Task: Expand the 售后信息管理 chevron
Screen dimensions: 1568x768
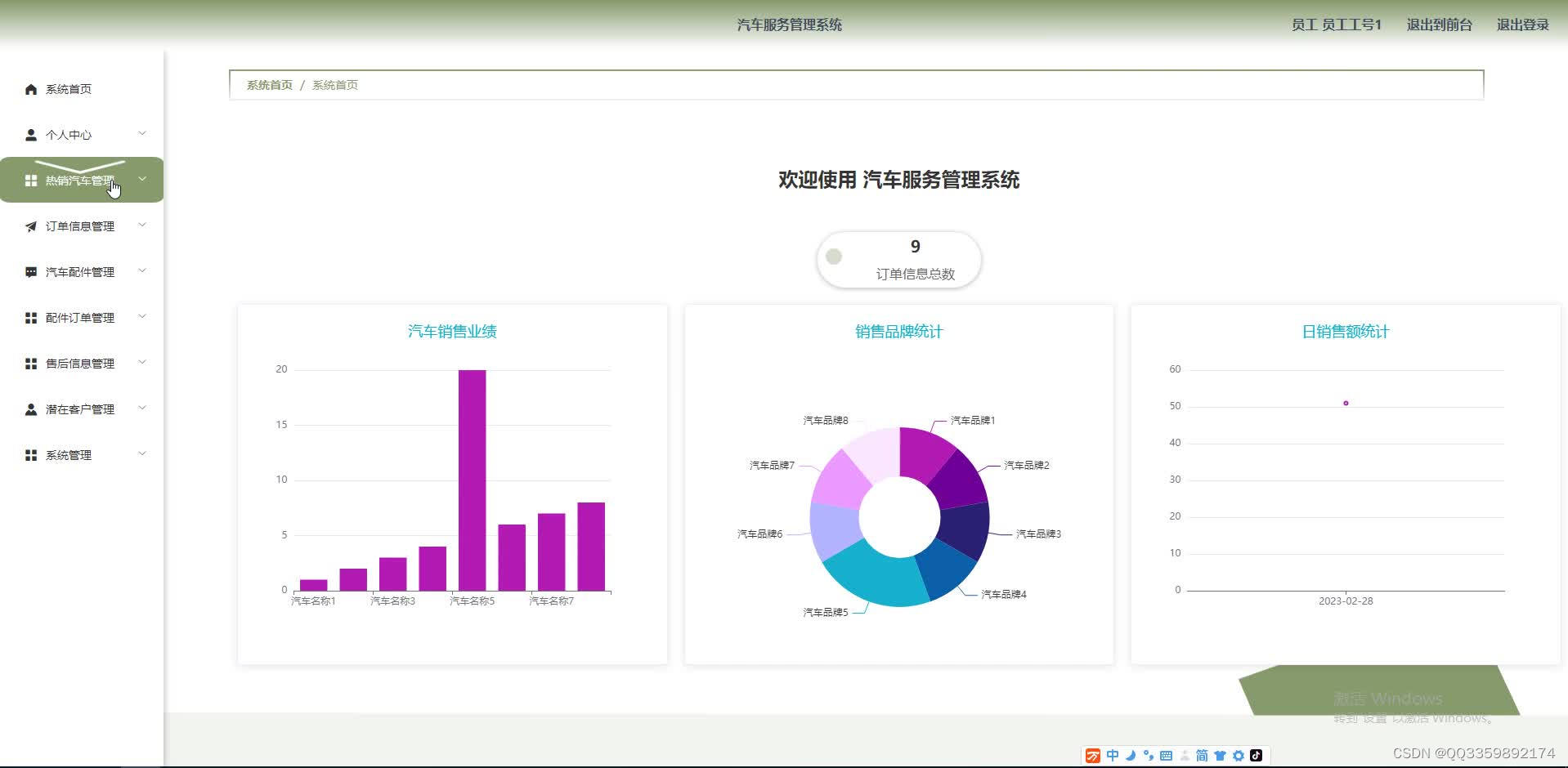Action: [142, 363]
